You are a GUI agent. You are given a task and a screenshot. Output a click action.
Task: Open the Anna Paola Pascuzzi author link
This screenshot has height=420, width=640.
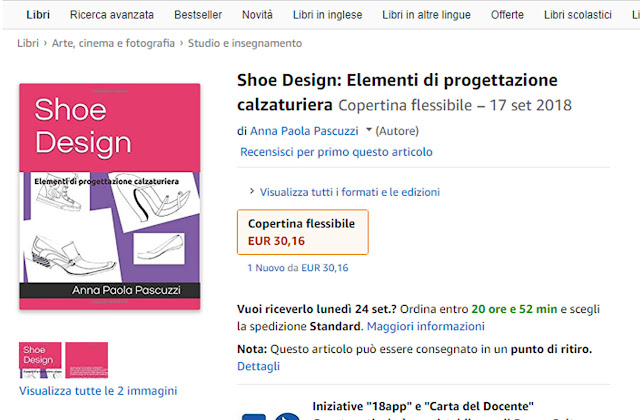pyautogui.click(x=304, y=131)
